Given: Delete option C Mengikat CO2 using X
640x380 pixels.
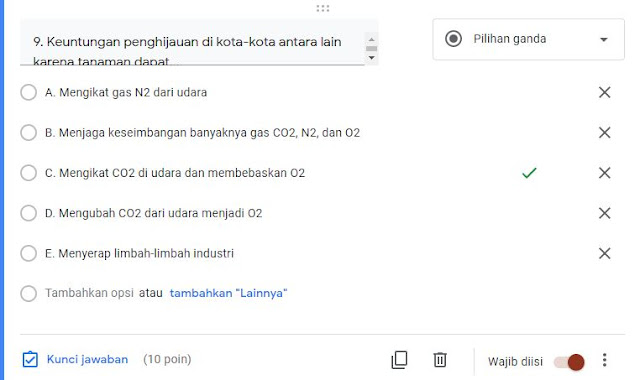Looking at the screenshot, I should [604, 173].
